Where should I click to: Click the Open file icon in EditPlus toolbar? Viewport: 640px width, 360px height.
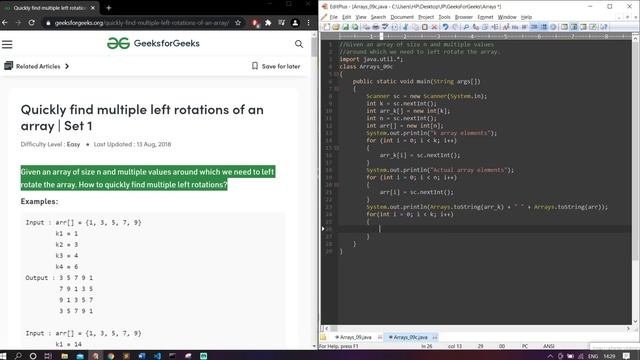[x=336, y=27]
